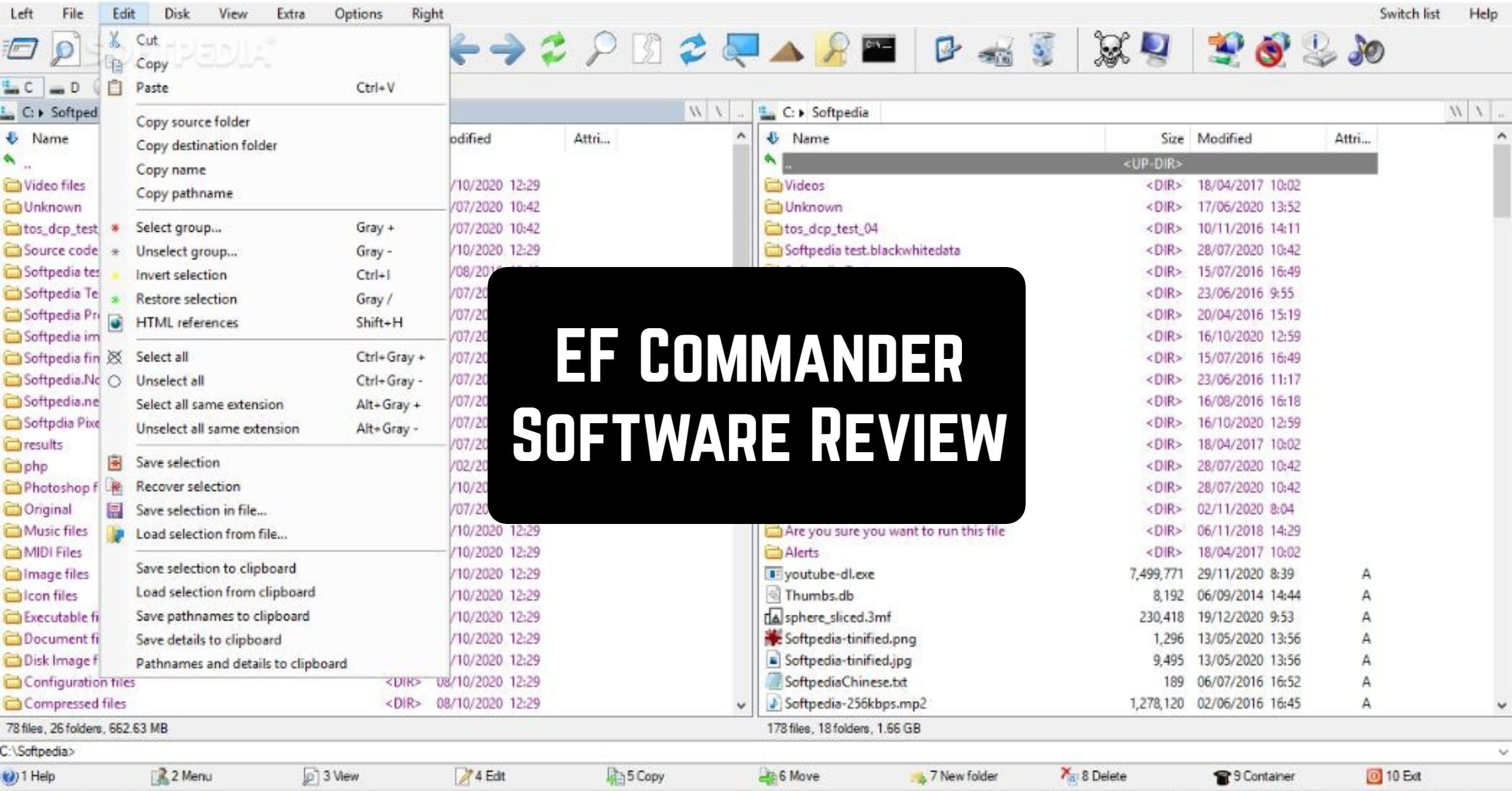Click the yellow folder find icon
The width and height of the screenshot is (1512, 791).
[833, 50]
